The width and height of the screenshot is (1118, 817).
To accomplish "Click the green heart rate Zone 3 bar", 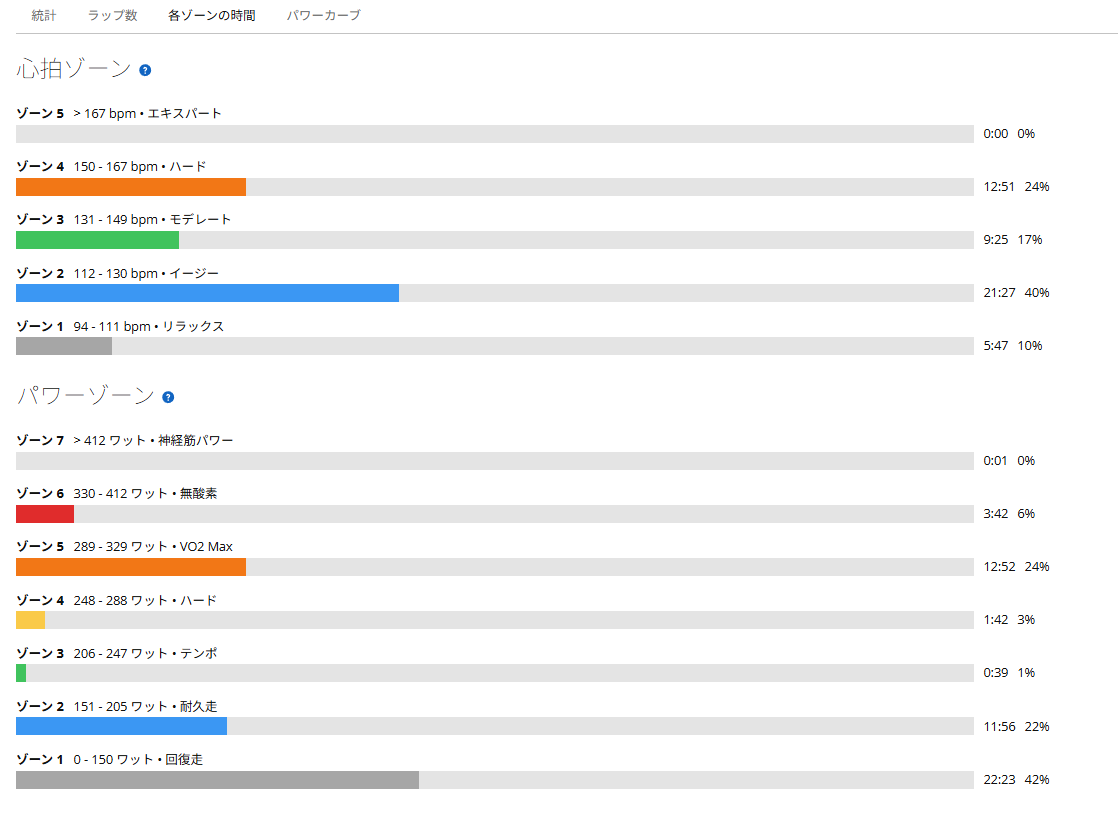I will pyautogui.click(x=97, y=240).
